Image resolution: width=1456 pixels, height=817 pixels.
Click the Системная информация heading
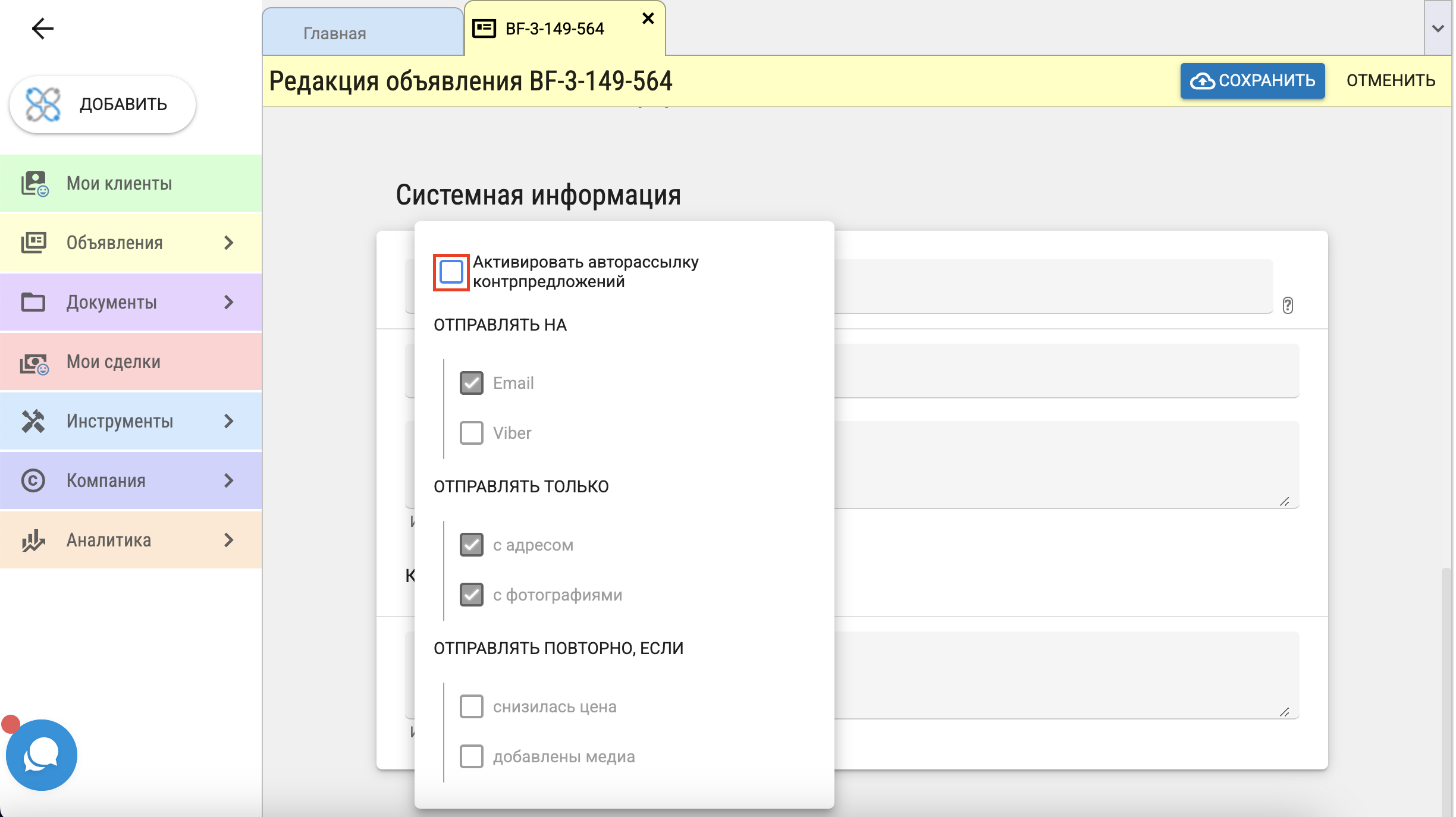click(538, 195)
